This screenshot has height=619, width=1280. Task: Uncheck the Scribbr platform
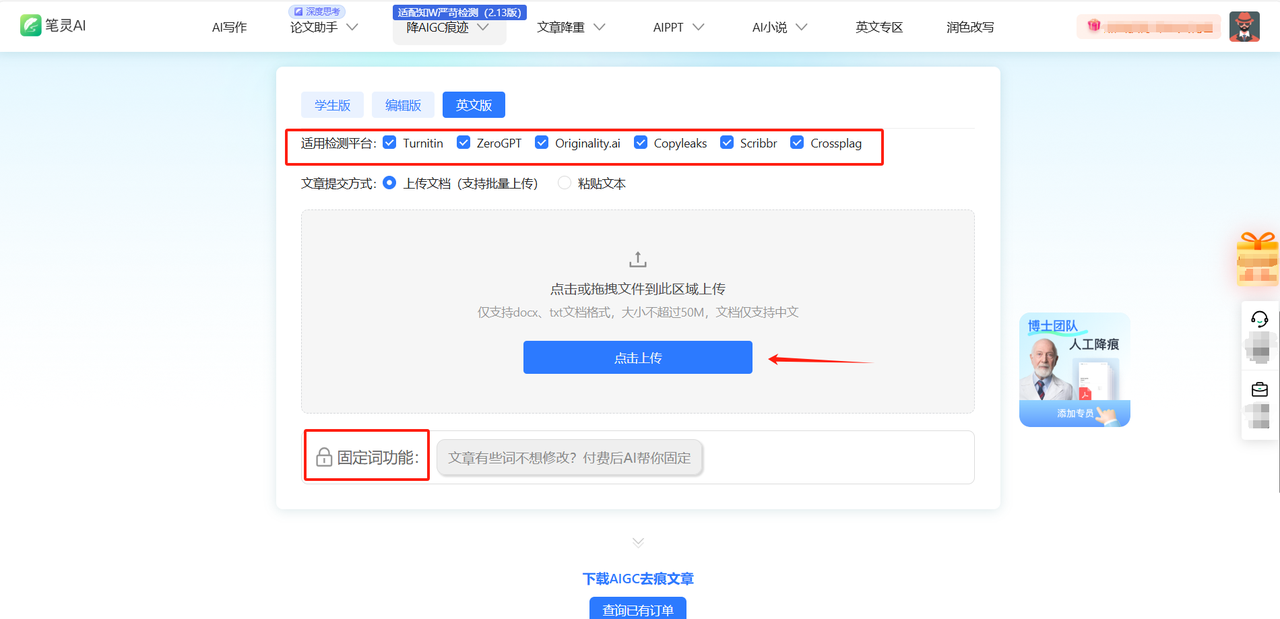727,143
